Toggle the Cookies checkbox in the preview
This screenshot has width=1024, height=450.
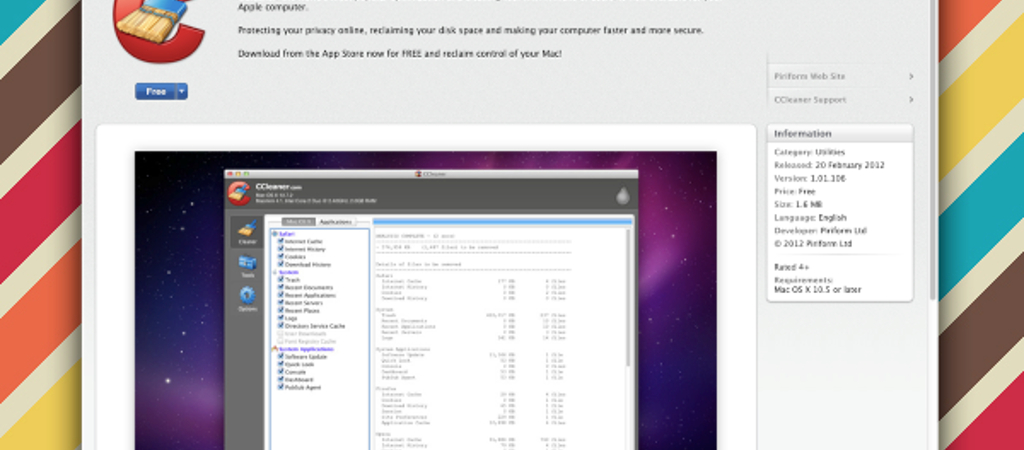pos(281,257)
